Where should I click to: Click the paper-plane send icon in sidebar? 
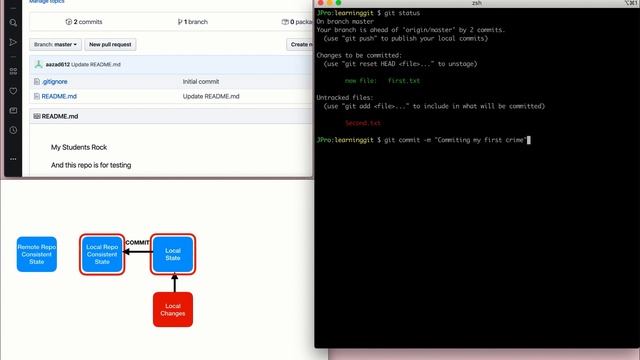point(13,42)
